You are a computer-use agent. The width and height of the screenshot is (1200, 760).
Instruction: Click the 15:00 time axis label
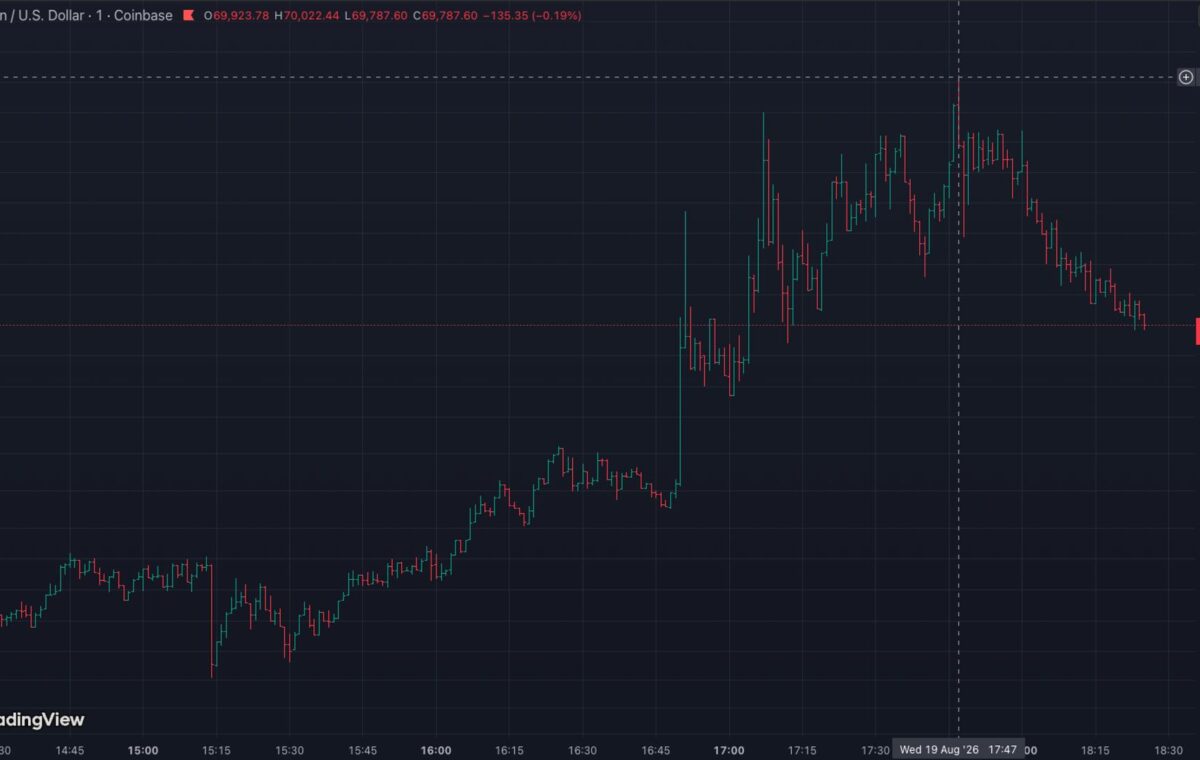[x=142, y=749]
